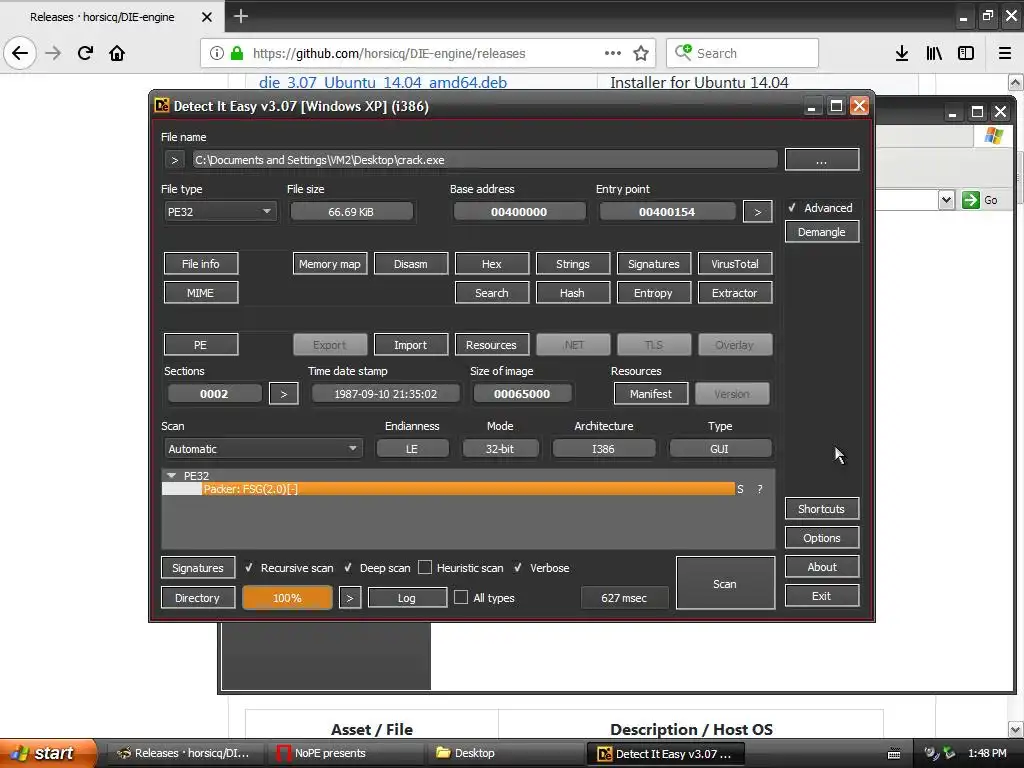
Task: Switch to Desktop folder taskbar item
Action: [x=507, y=753]
